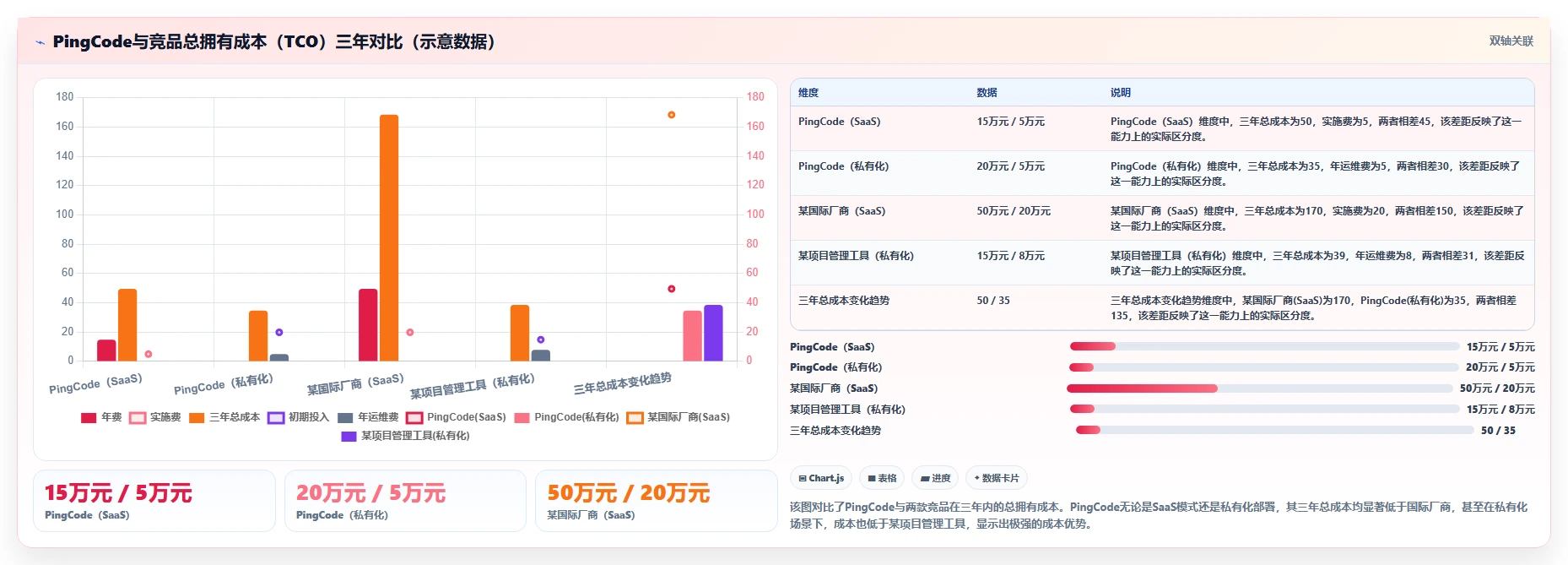
Task: Click the orange data point near 170
Action: (672, 115)
